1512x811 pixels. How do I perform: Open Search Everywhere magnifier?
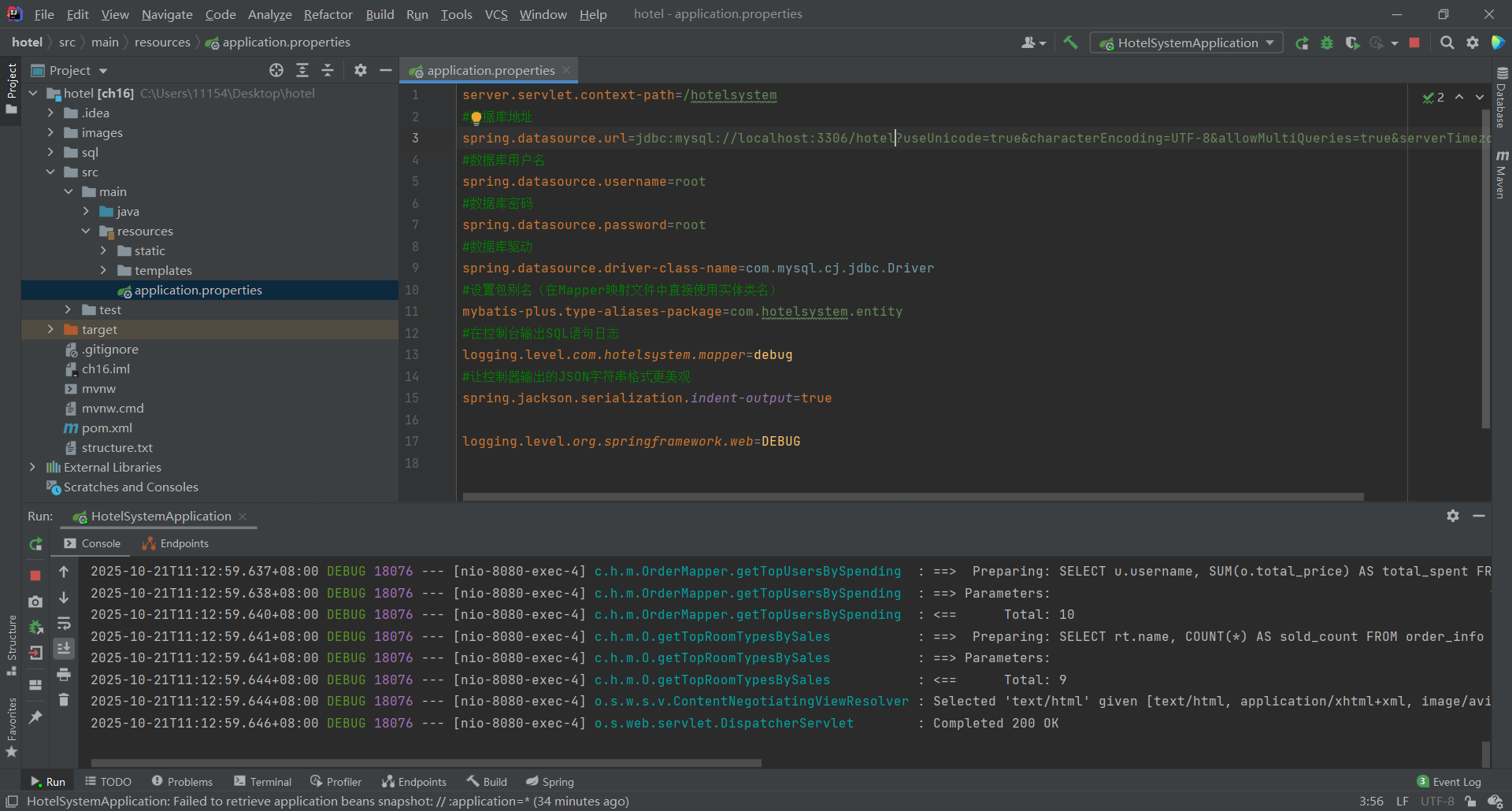(1447, 43)
